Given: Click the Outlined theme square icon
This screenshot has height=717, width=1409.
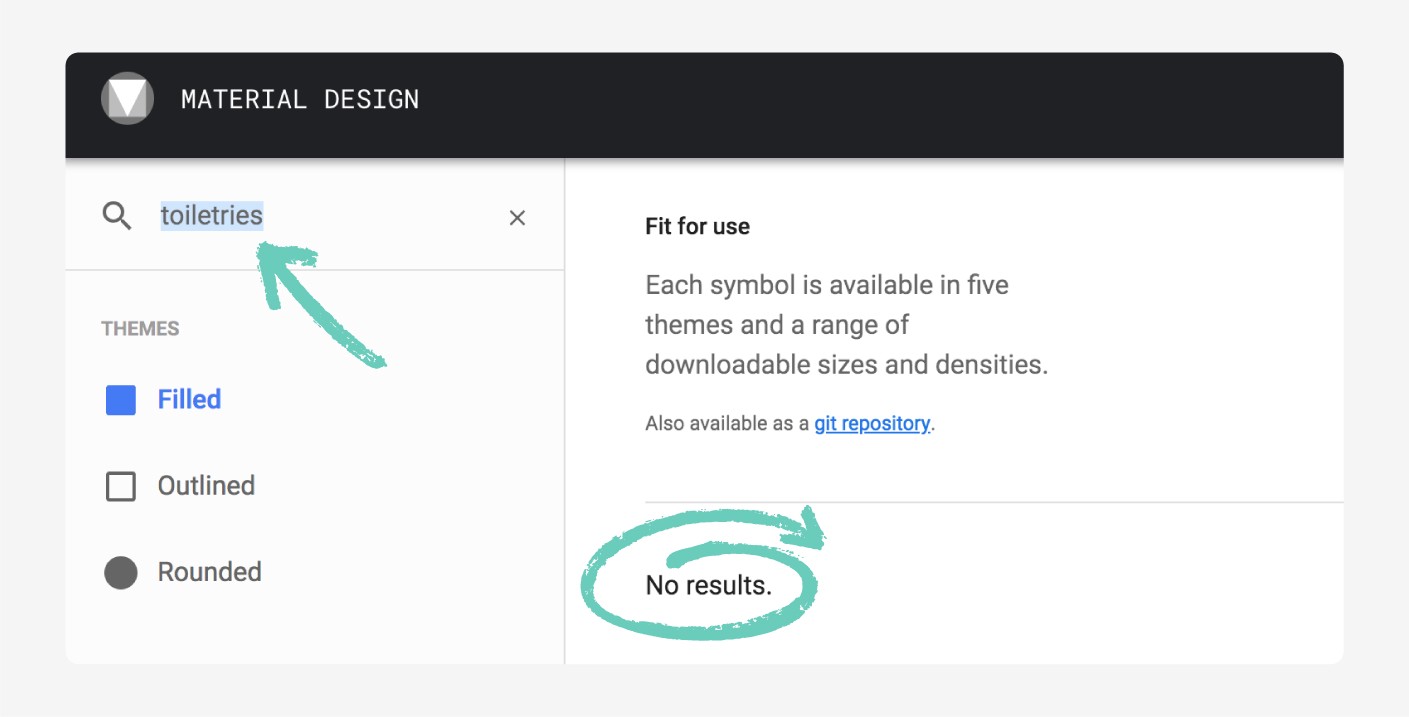Looking at the screenshot, I should [121, 487].
